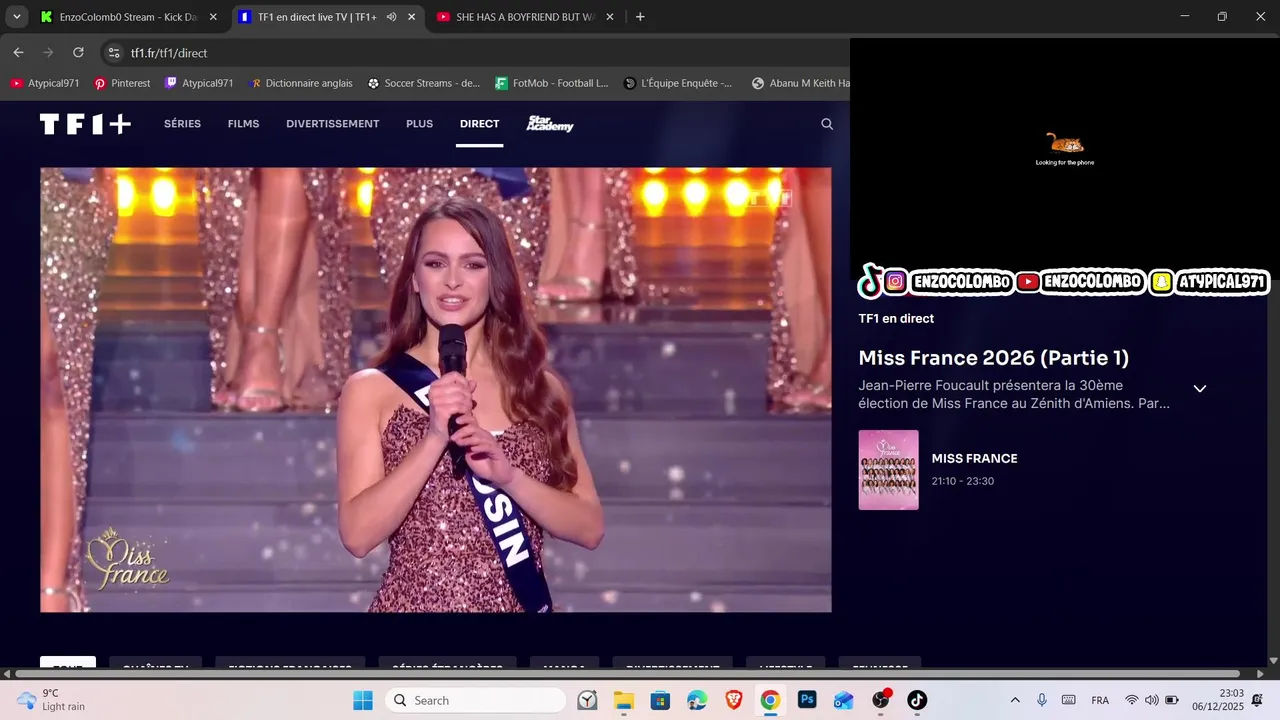Screen dimensions: 1280x720
Task: Open the FRA language switcher
Action: point(1100,700)
